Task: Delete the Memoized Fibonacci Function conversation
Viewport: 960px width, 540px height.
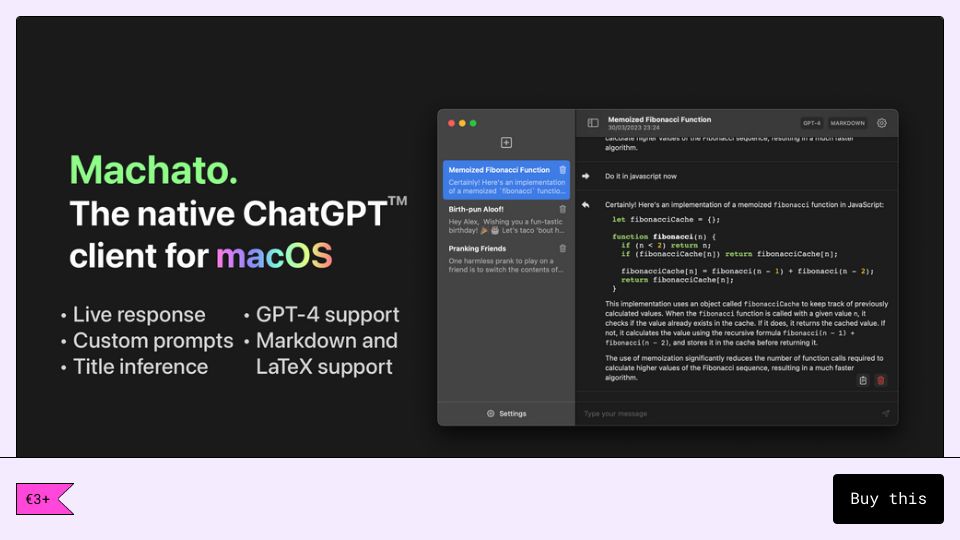Action: tap(563, 170)
